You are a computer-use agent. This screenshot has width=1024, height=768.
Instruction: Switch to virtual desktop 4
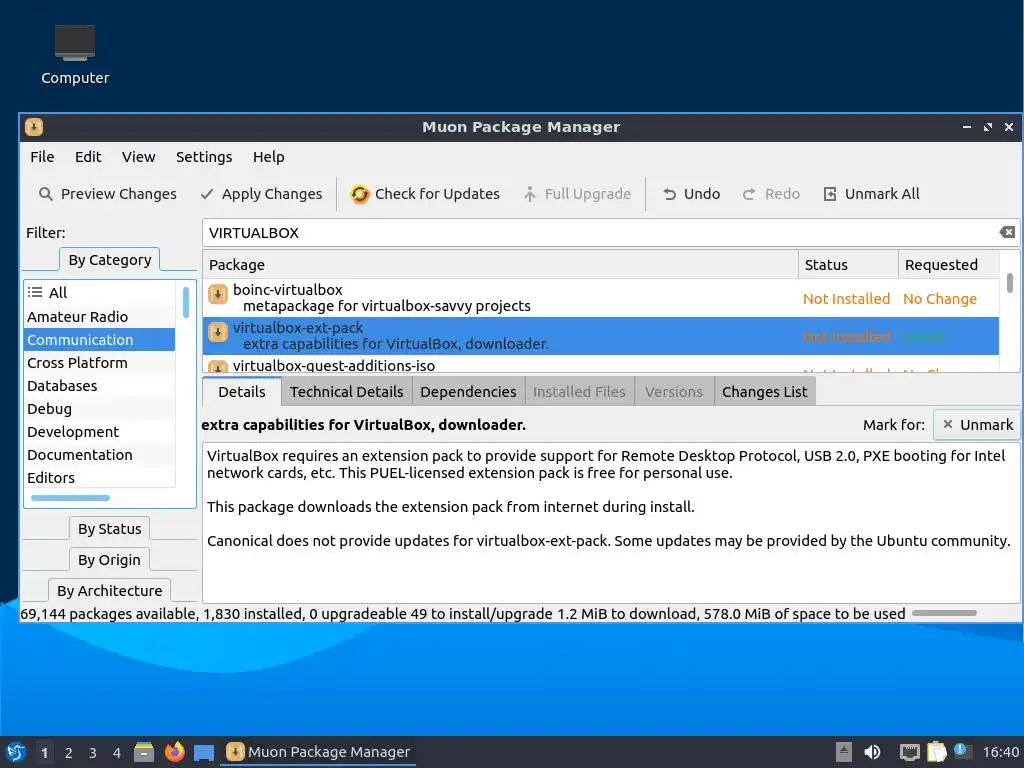click(117, 753)
